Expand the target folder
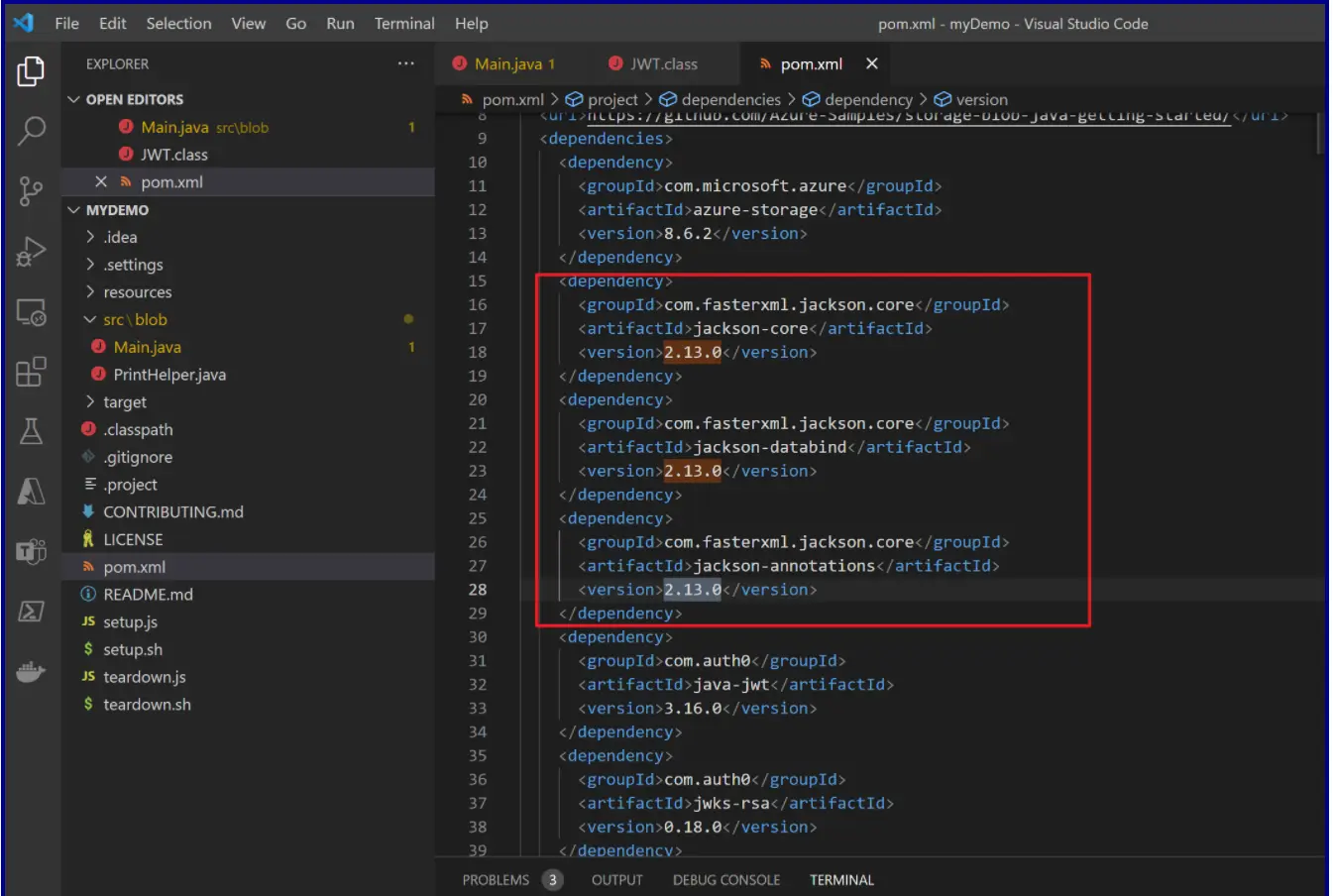 90,401
